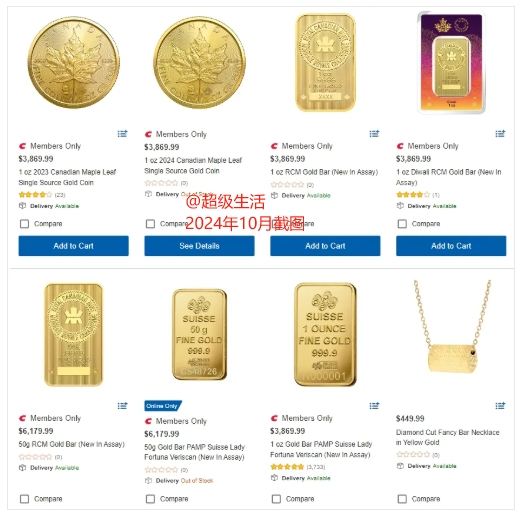Image resolution: width=522 pixels, height=518 pixels.
Task: View star ratings of 1 oz PAMP Suisse bar
Action: pyautogui.click(x=287, y=467)
